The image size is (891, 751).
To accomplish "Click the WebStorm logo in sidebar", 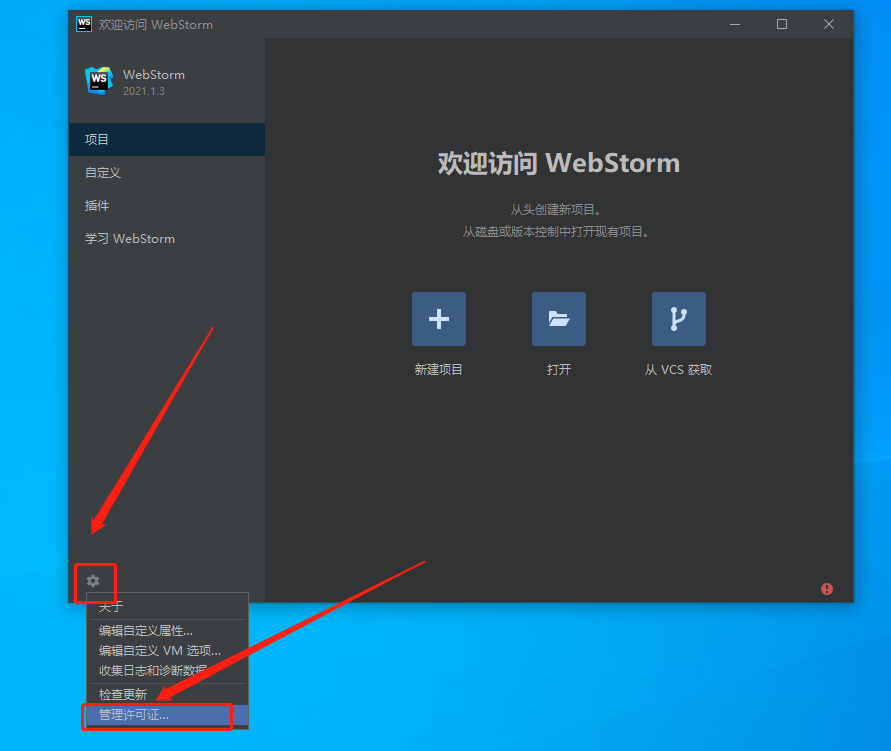I will [x=99, y=81].
